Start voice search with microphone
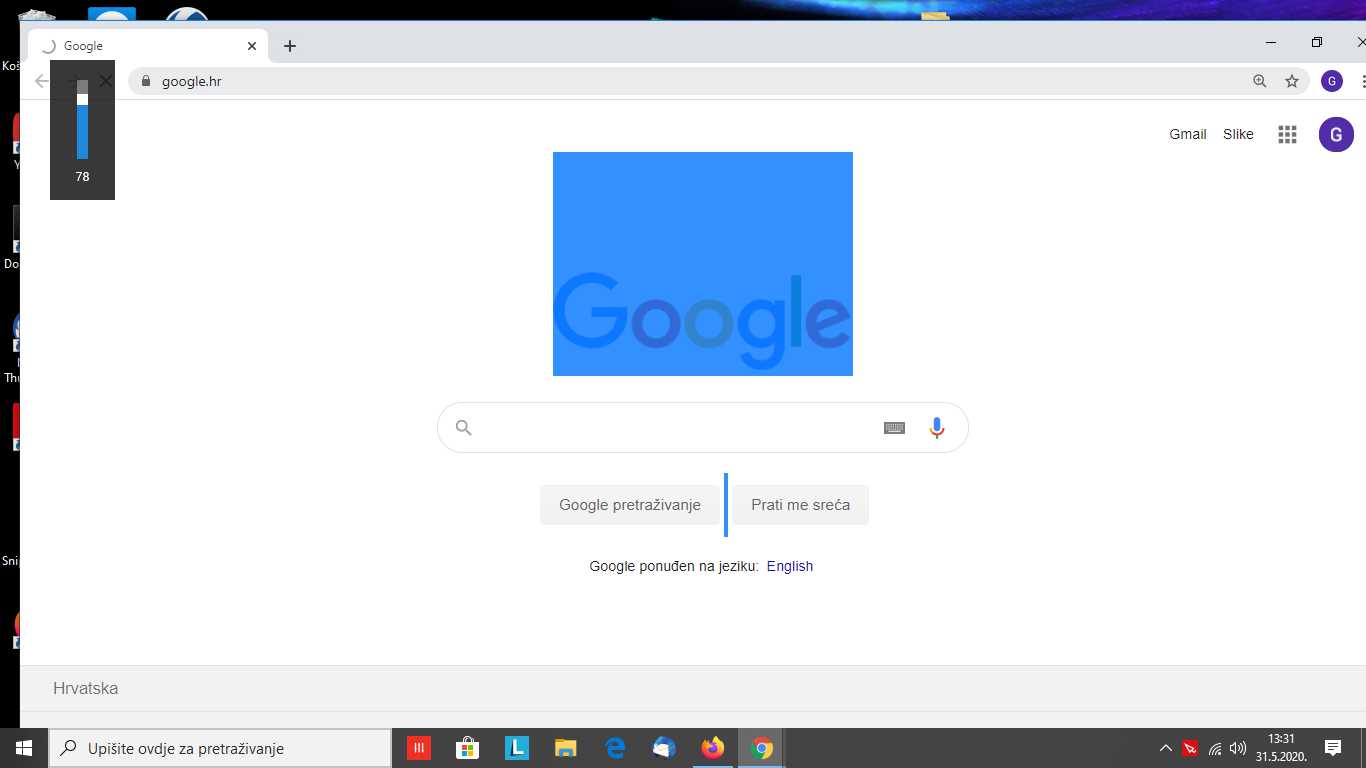The height and width of the screenshot is (768, 1366). [937, 428]
